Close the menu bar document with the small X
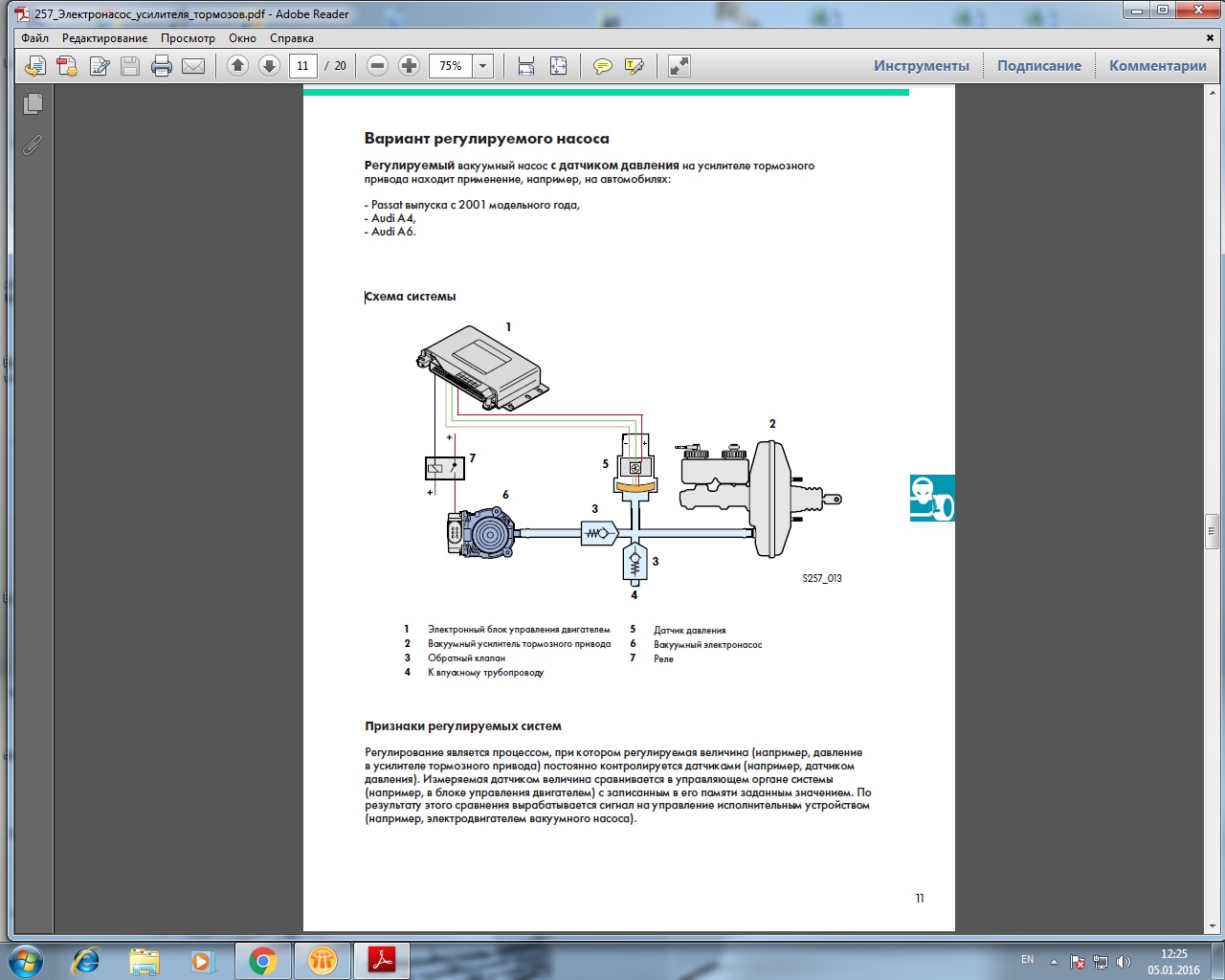 pyautogui.click(x=1211, y=38)
